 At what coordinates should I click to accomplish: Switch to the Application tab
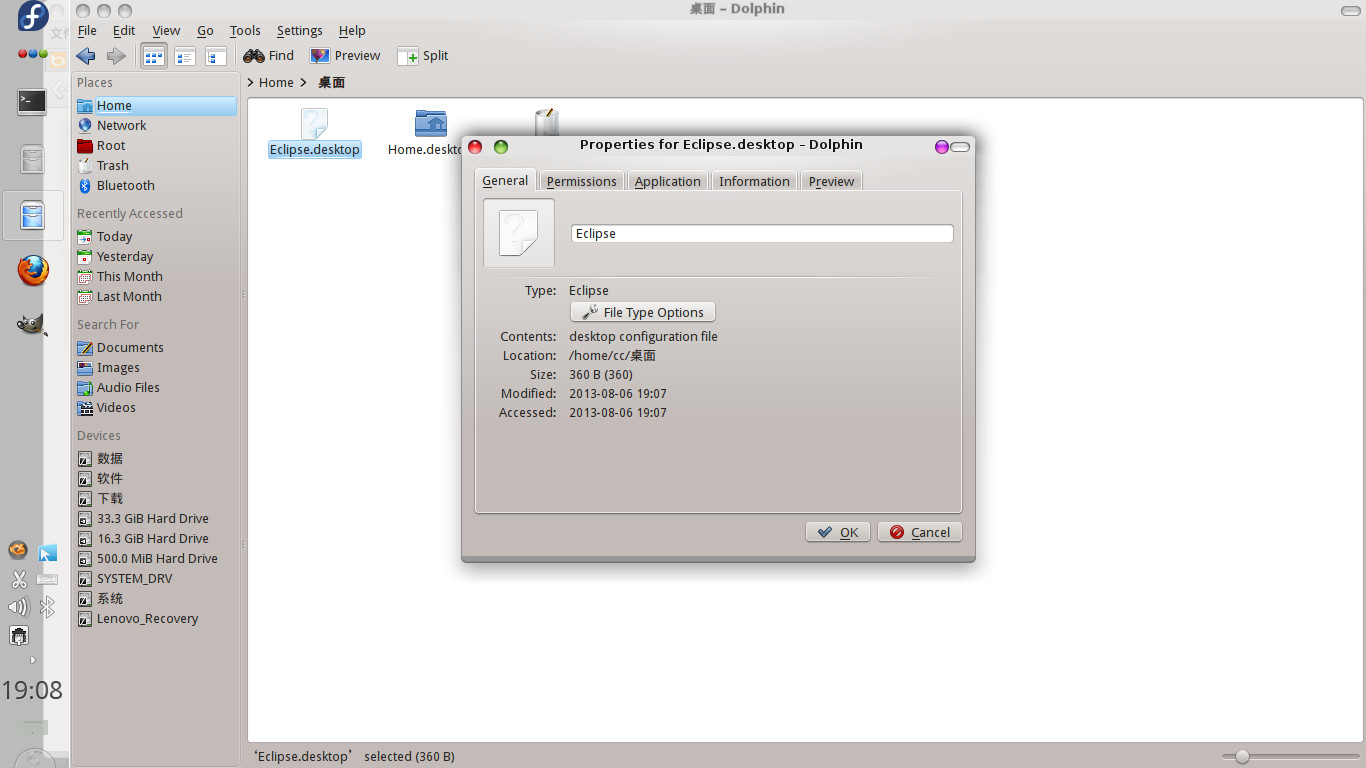click(667, 181)
